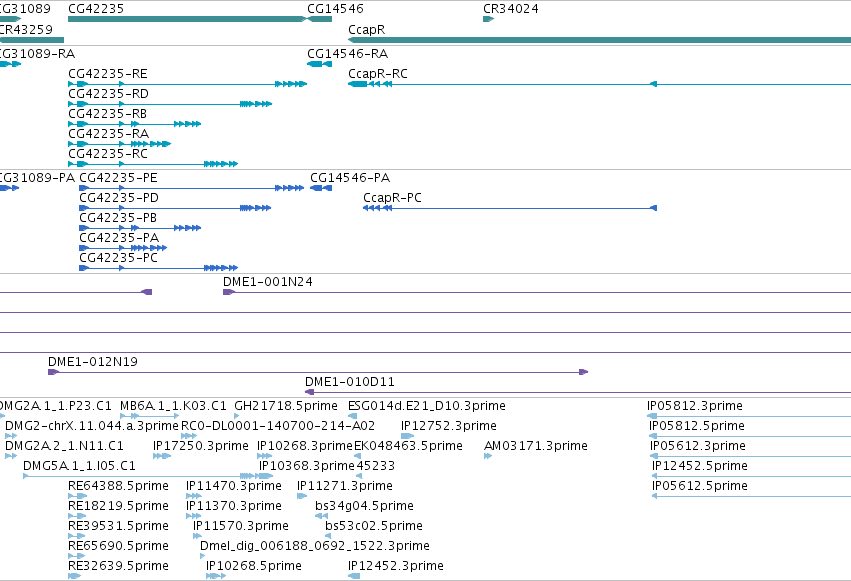
Task: Click the RE18219.5prime EST label
Action: 118,506
